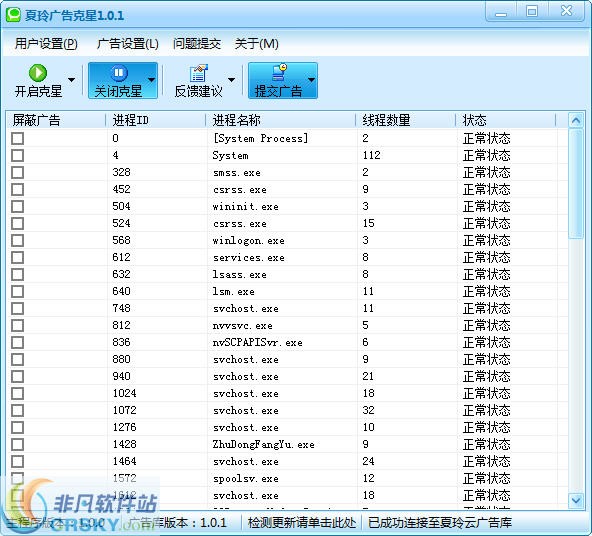Open the 开启克星 dropdown arrow

pyautogui.click(x=71, y=80)
